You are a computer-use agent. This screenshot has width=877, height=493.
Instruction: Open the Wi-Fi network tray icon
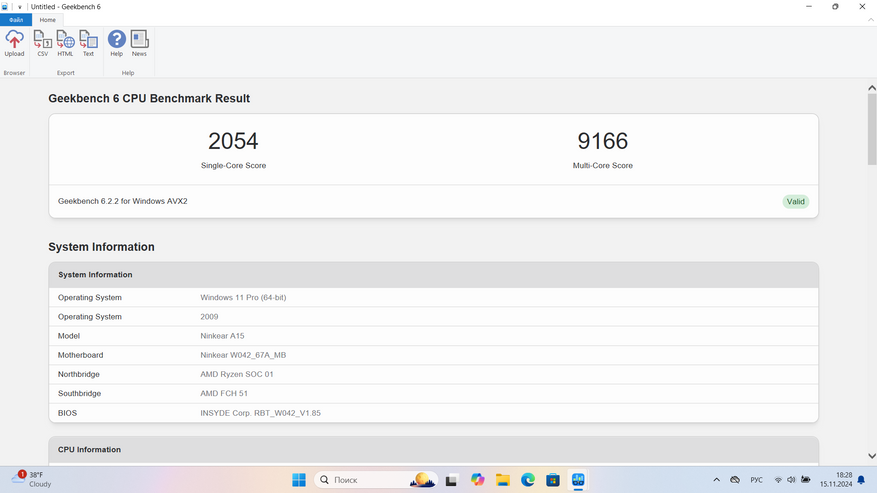[x=778, y=480]
